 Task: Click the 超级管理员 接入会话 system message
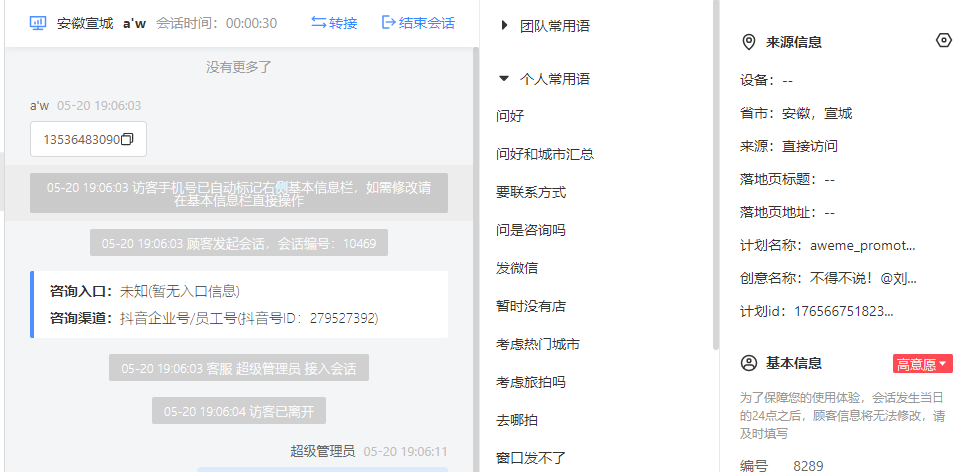coord(239,368)
